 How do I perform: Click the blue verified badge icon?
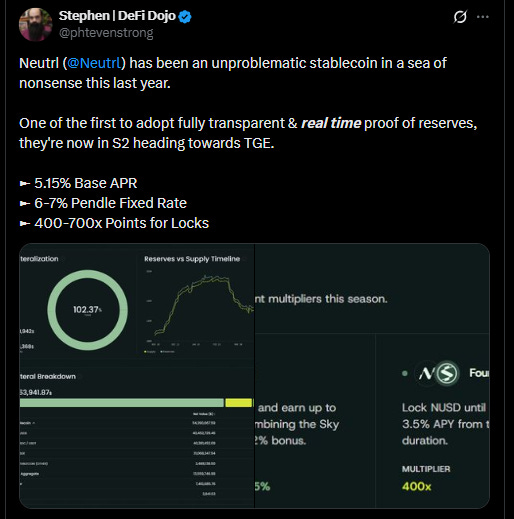[185, 17]
